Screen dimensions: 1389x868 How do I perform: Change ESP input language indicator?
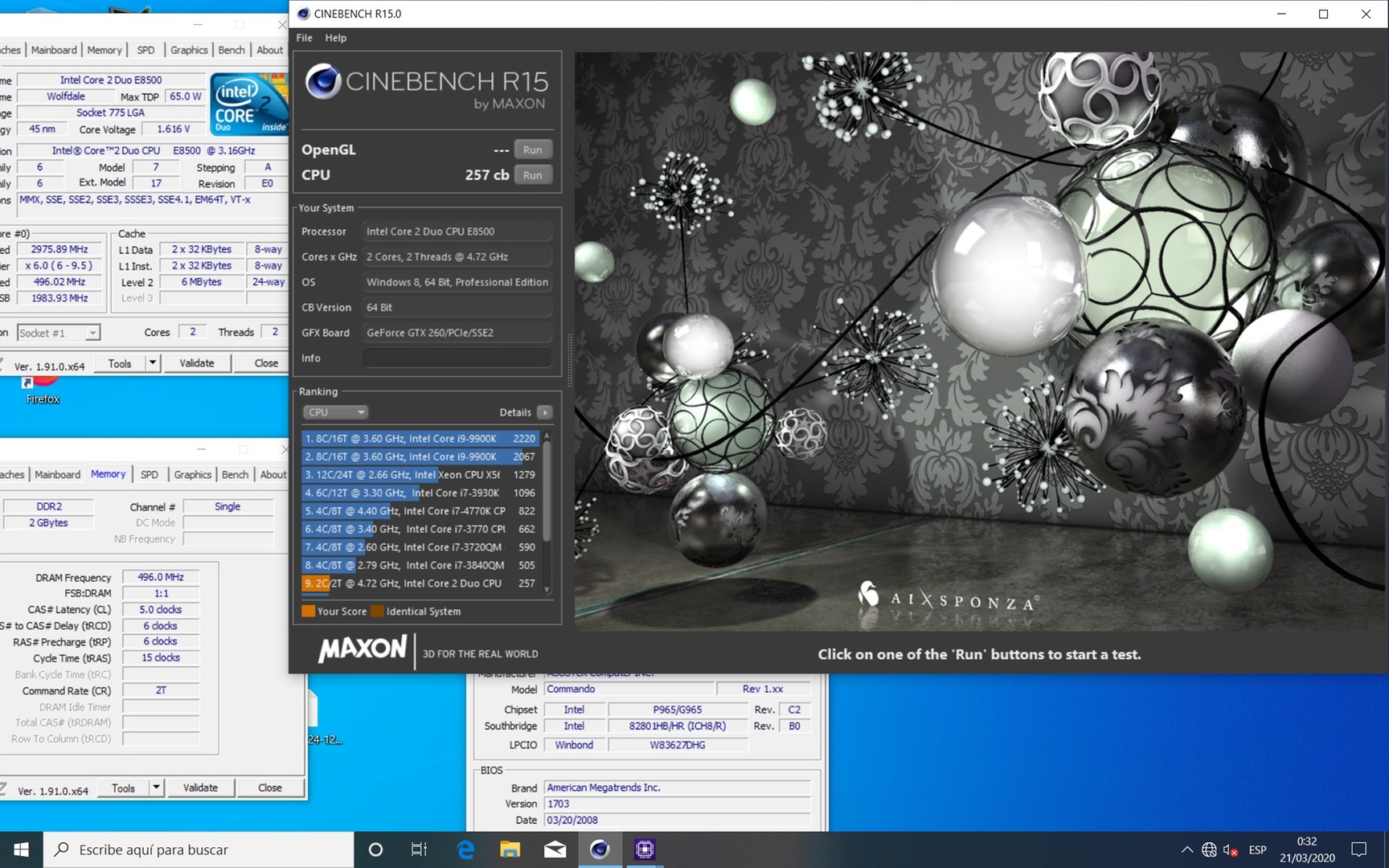pos(1258,850)
